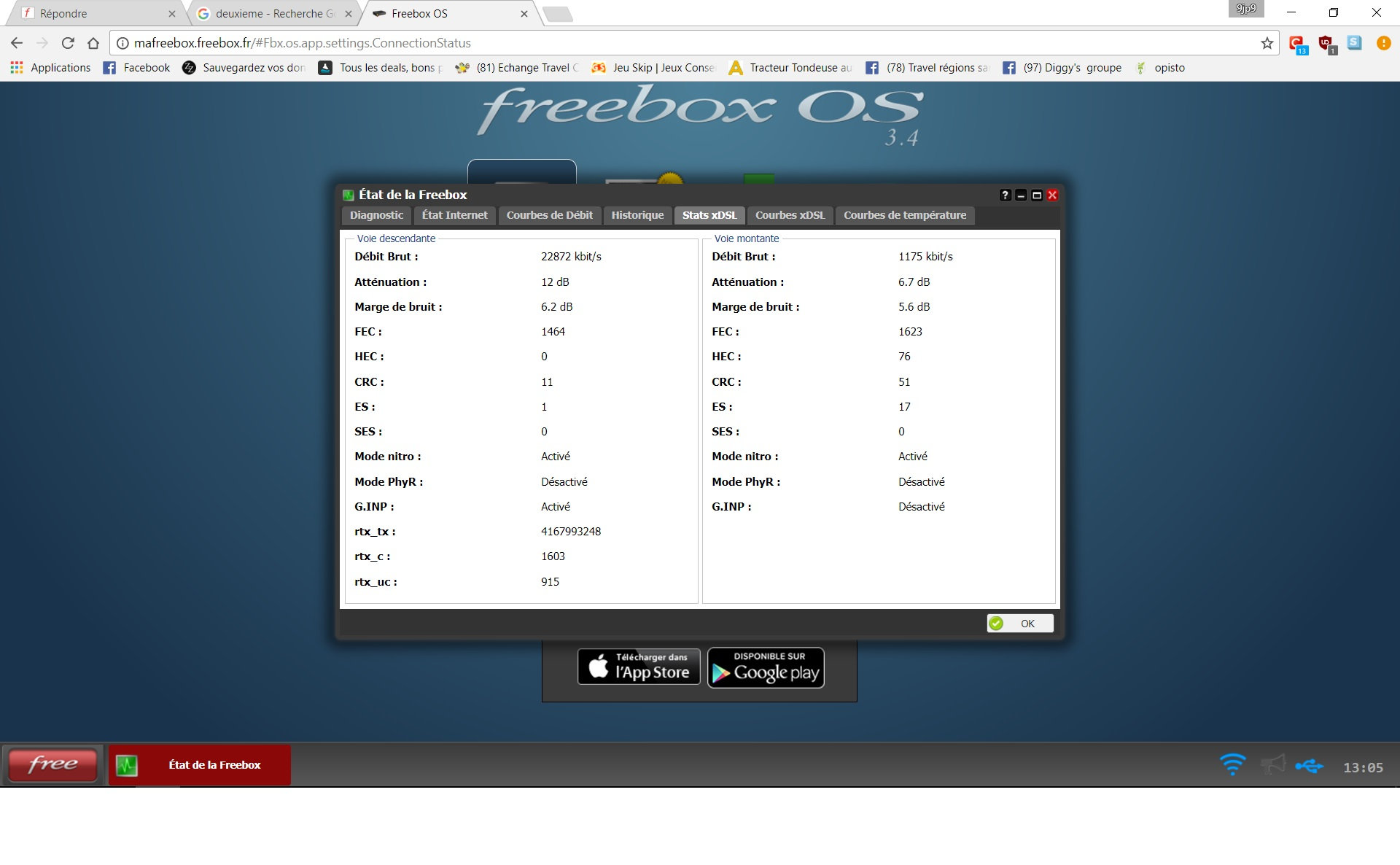Viewport: 1400px width, 865px height.
Task: Click the USB status icon in taskbar
Action: pyautogui.click(x=1310, y=766)
